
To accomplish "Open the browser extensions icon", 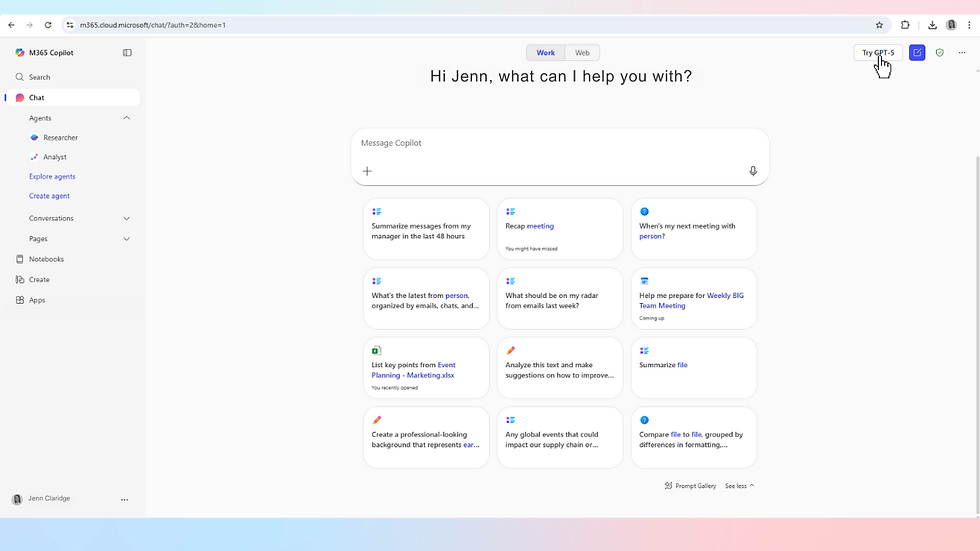I will [905, 25].
